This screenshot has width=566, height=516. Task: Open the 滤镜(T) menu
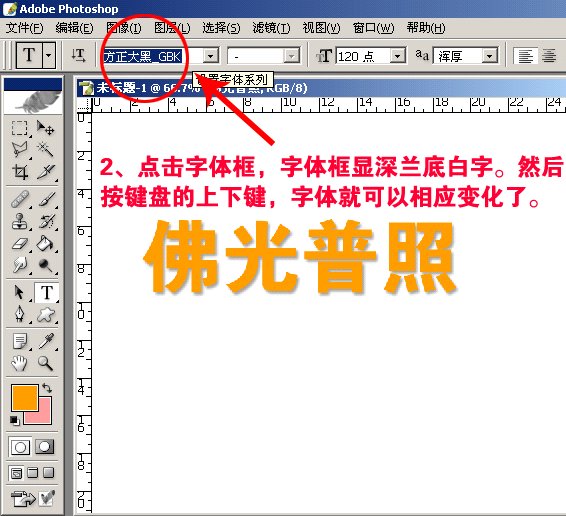point(271,28)
